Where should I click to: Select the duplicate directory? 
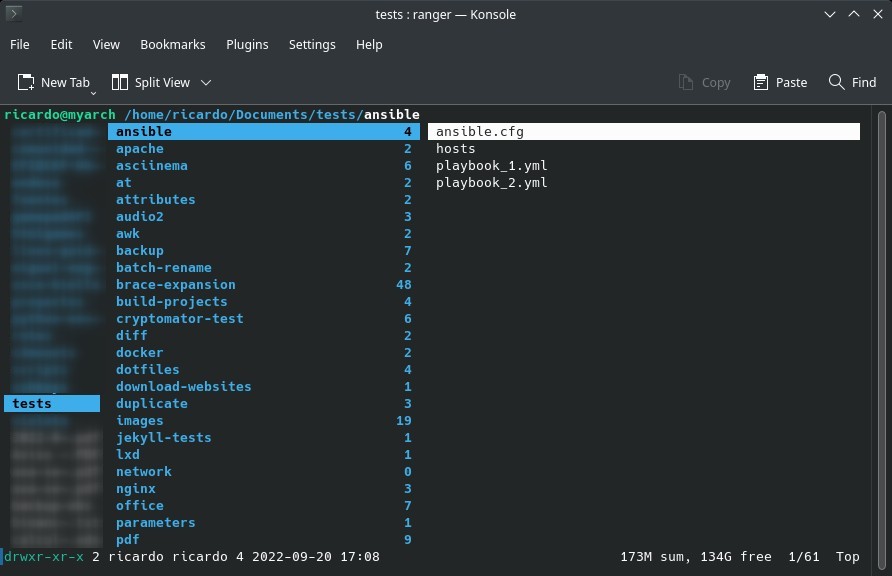coord(264,404)
